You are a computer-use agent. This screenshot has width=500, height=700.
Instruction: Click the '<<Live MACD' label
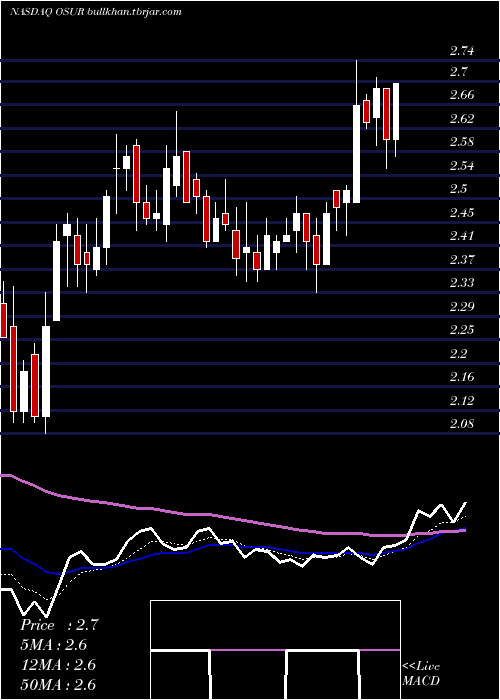pyautogui.click(x=421, y=674)
